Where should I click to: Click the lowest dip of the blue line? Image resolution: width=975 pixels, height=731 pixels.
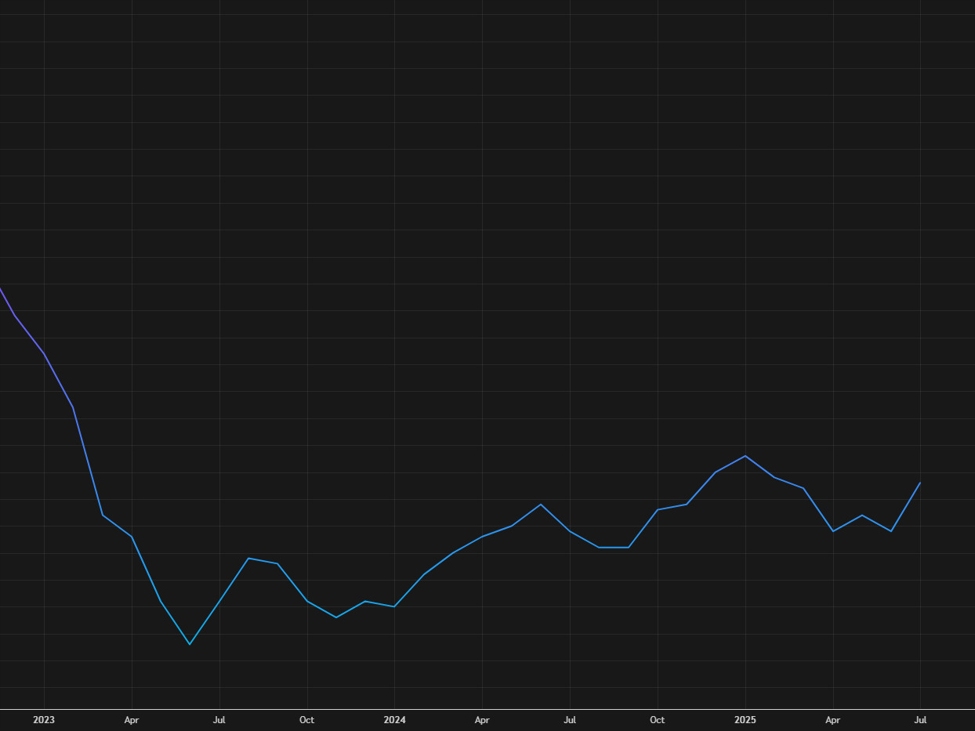(x=190, y=643)
